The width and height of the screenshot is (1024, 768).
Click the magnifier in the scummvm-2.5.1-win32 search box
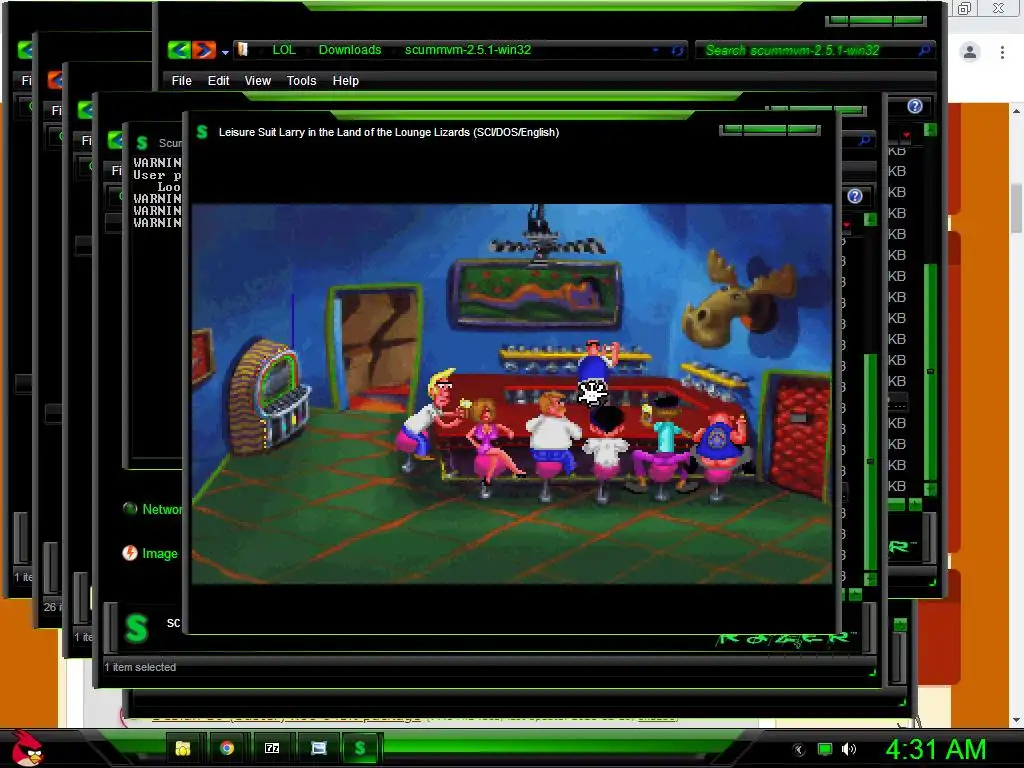coord(924,50)
